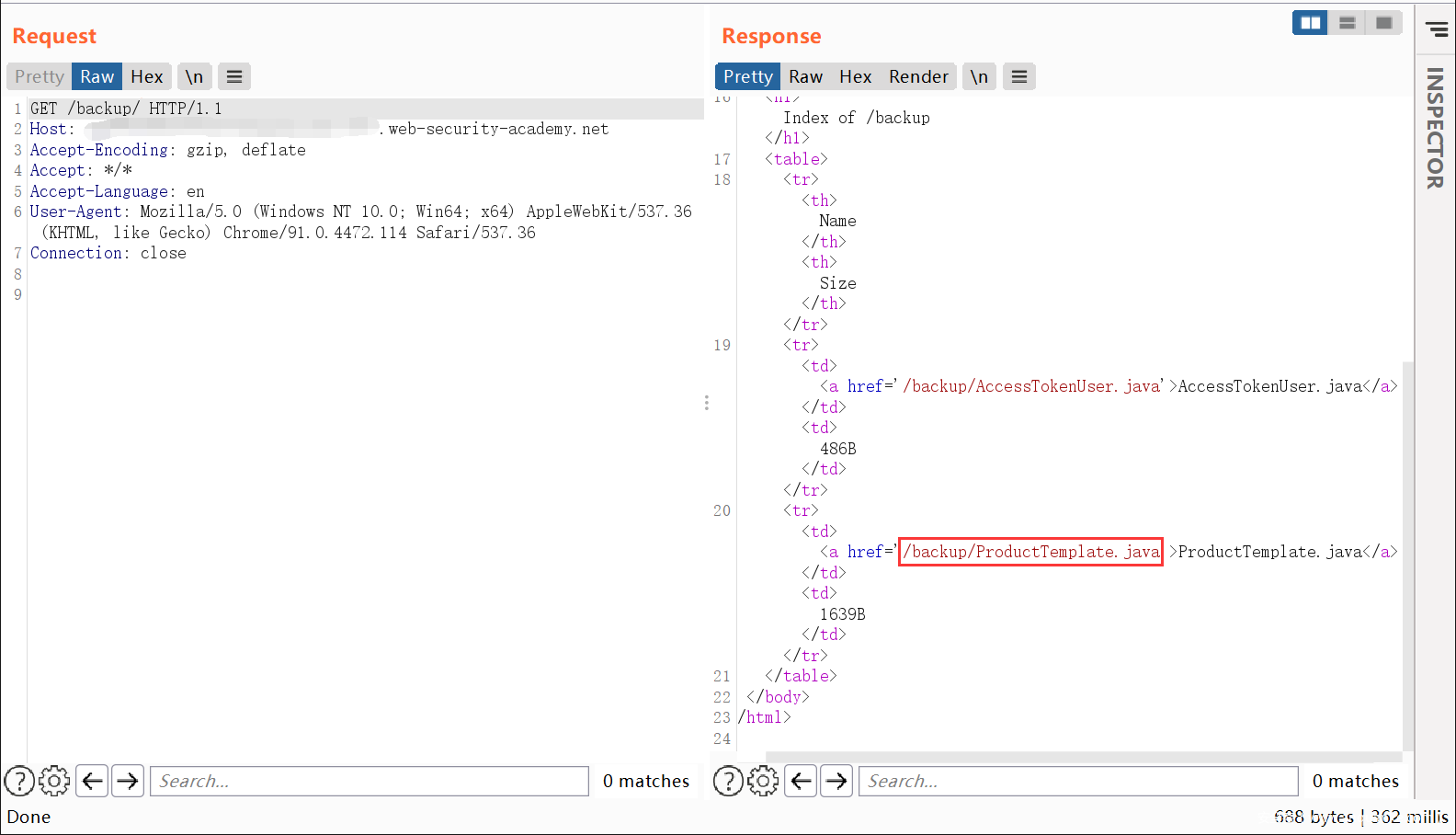Open Request message options menu
Viewport: 1456px width, 835px height.
point(234,76)
